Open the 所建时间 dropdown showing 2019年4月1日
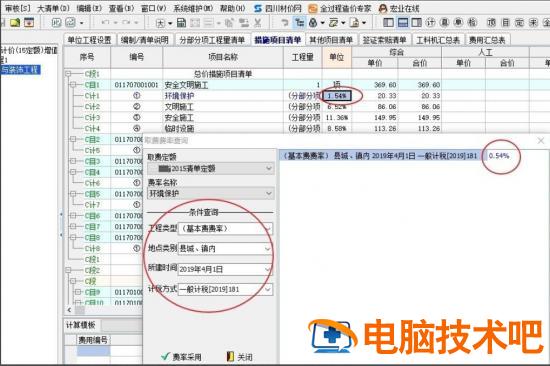Screen dimensions: 550x366 [225, 269]
